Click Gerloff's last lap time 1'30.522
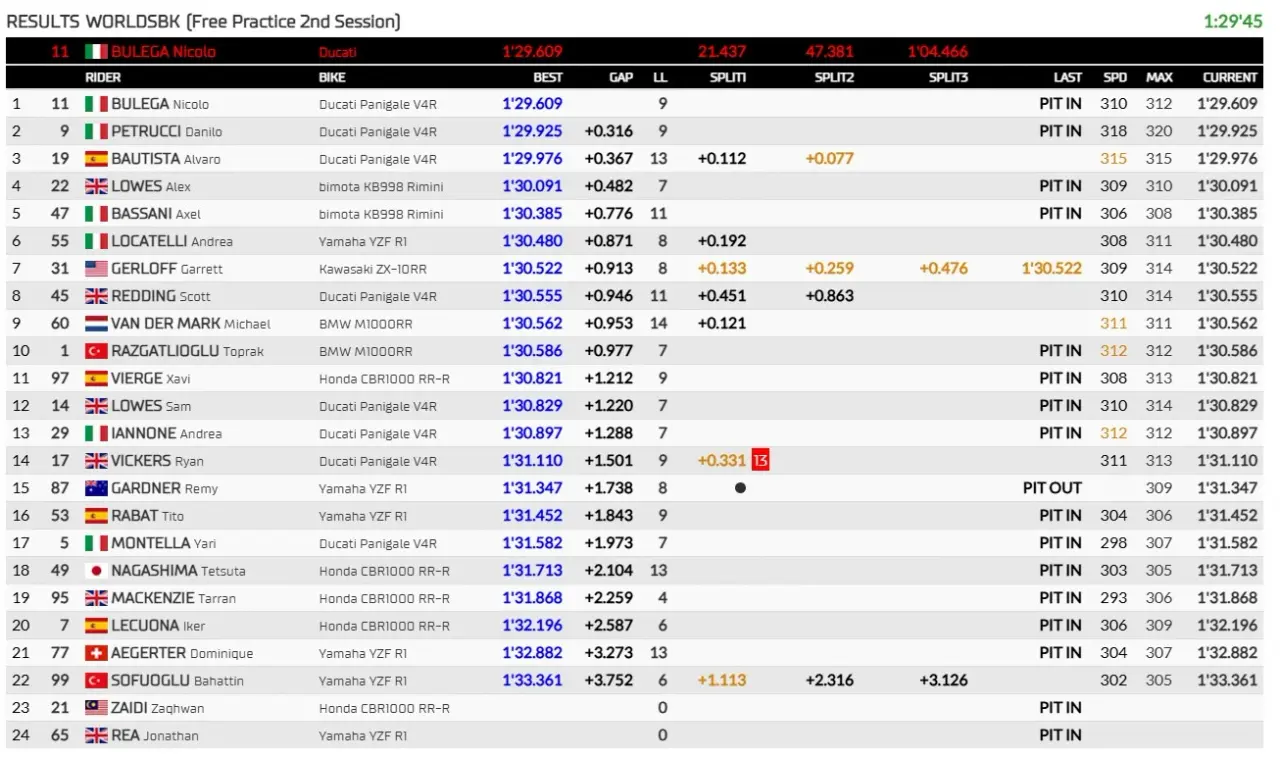 pyautogui.click(x=1052, y=269)
